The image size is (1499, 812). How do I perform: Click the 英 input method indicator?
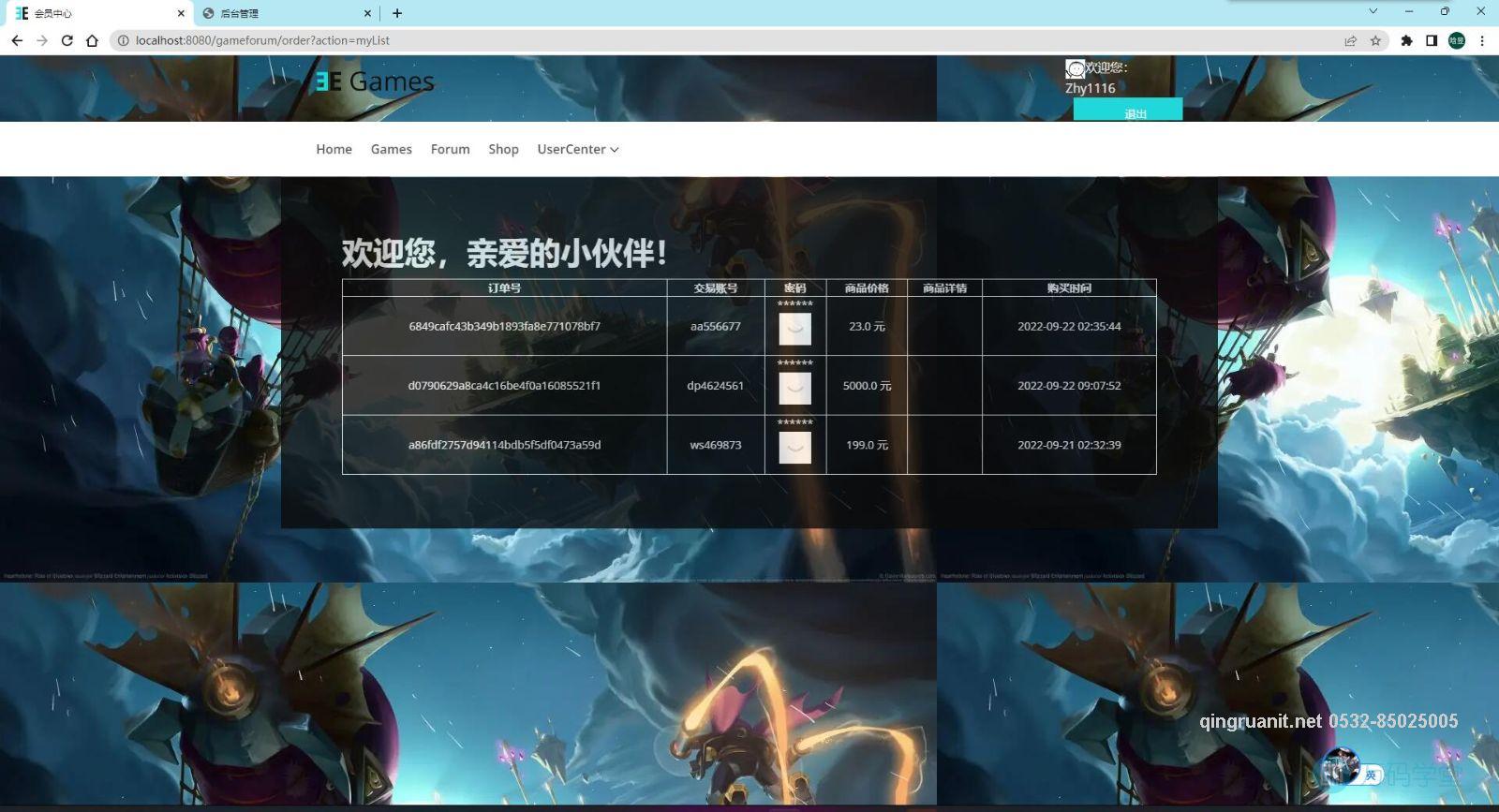pyautogui.click(x=1371, y=775)
